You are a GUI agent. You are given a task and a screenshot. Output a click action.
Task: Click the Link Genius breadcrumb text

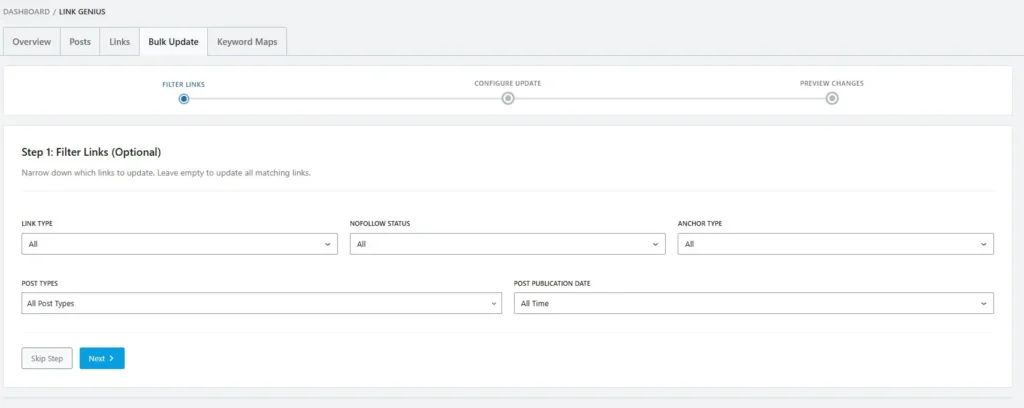tap(82, 11)
